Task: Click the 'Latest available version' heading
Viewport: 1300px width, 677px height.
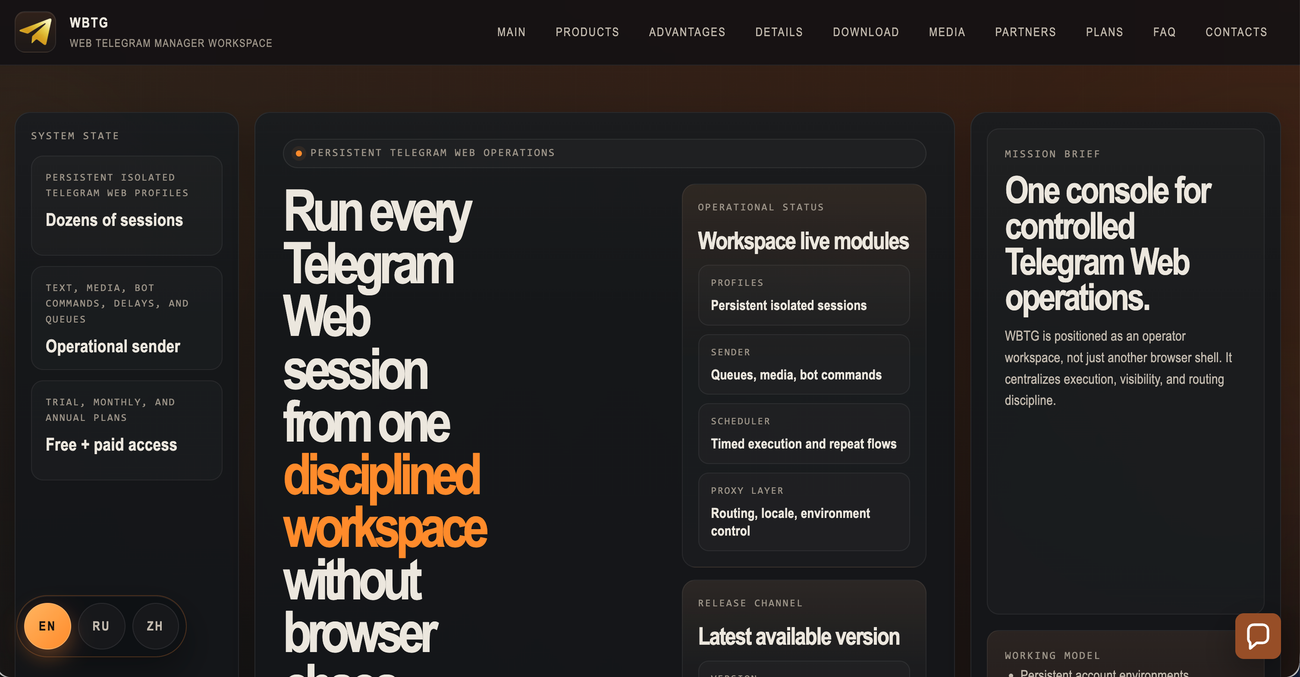Action: pyautogui.click(x=799, y=637)
